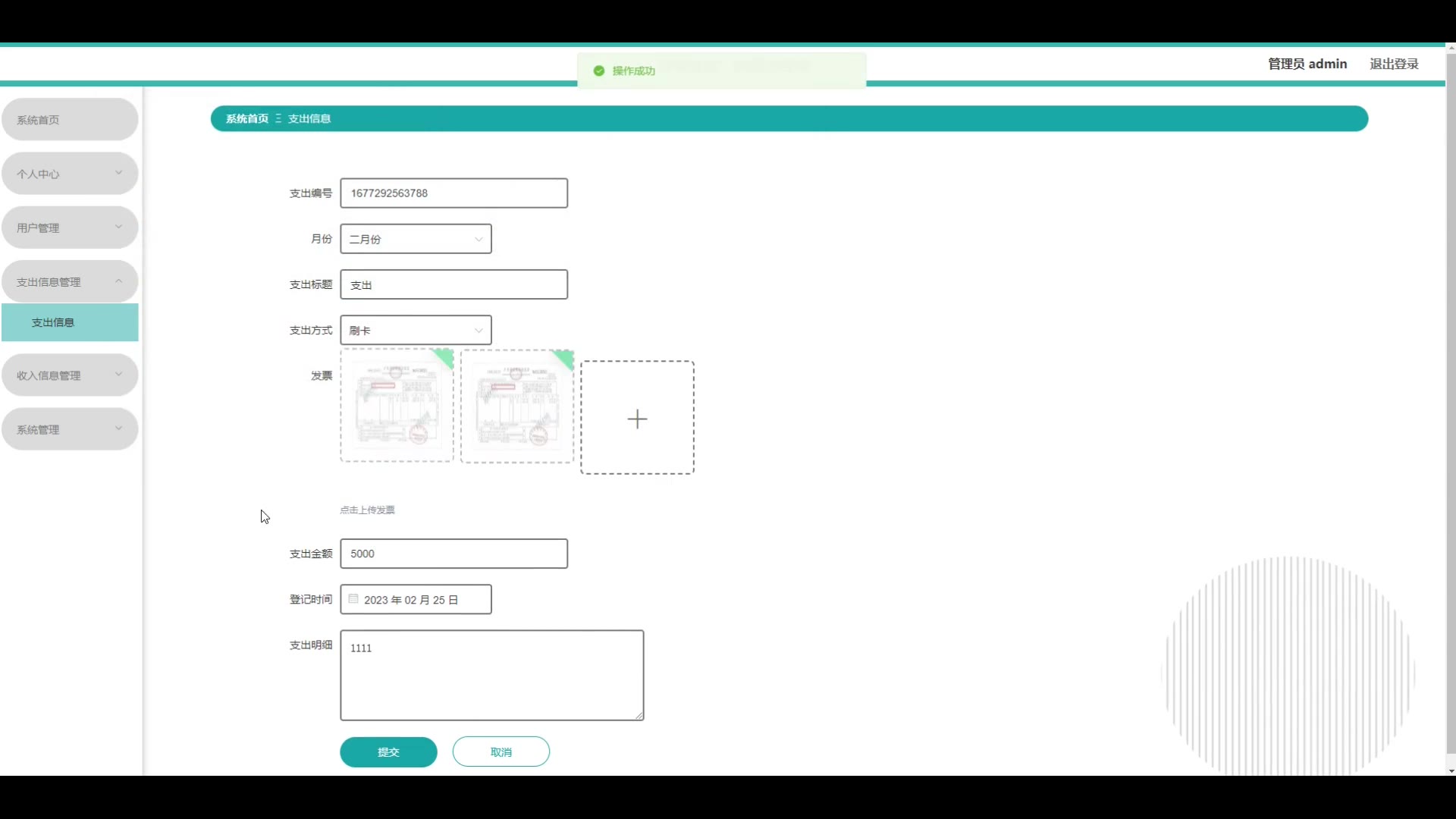Click the plus icon to upload invoice
1456x819 pixels.
tap(637, 419)
